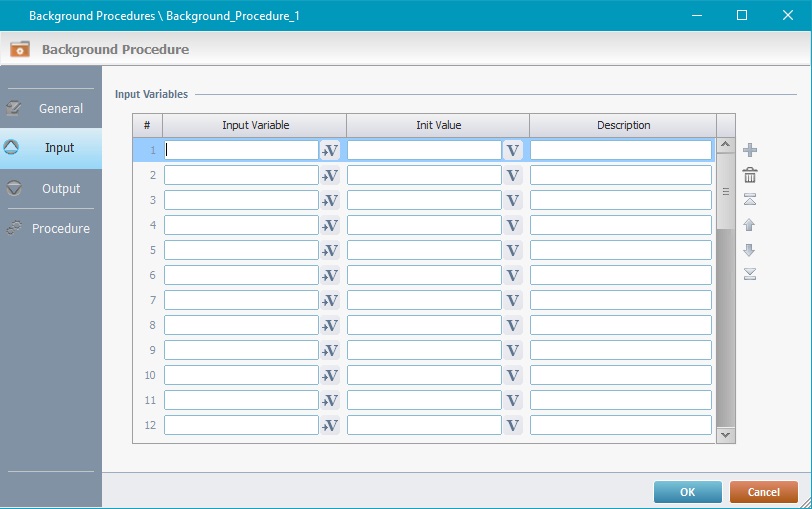Click the plus icon to add a row

(750, 150)
